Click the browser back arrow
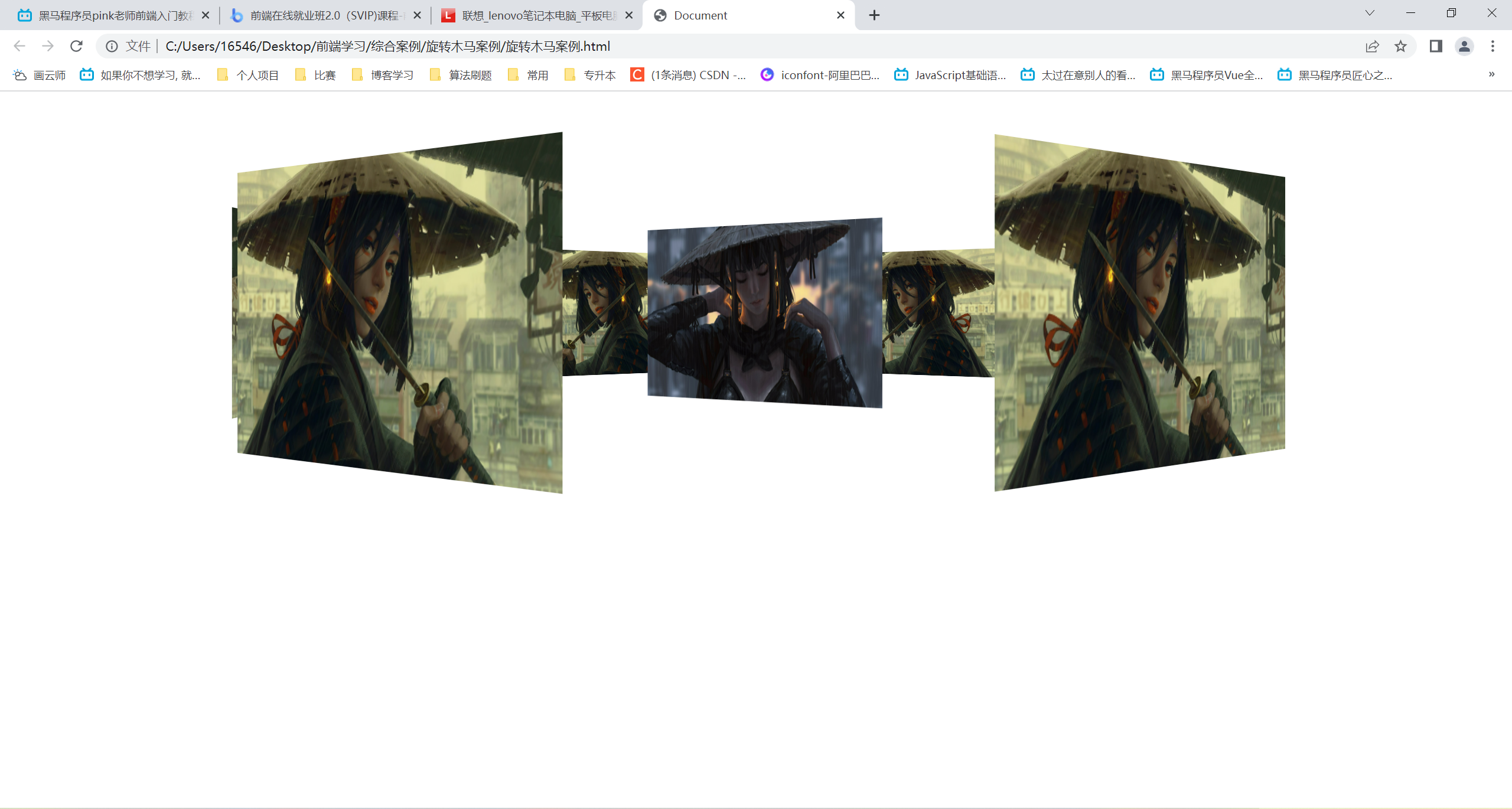The image size is (1512, 809). [19, 46]
